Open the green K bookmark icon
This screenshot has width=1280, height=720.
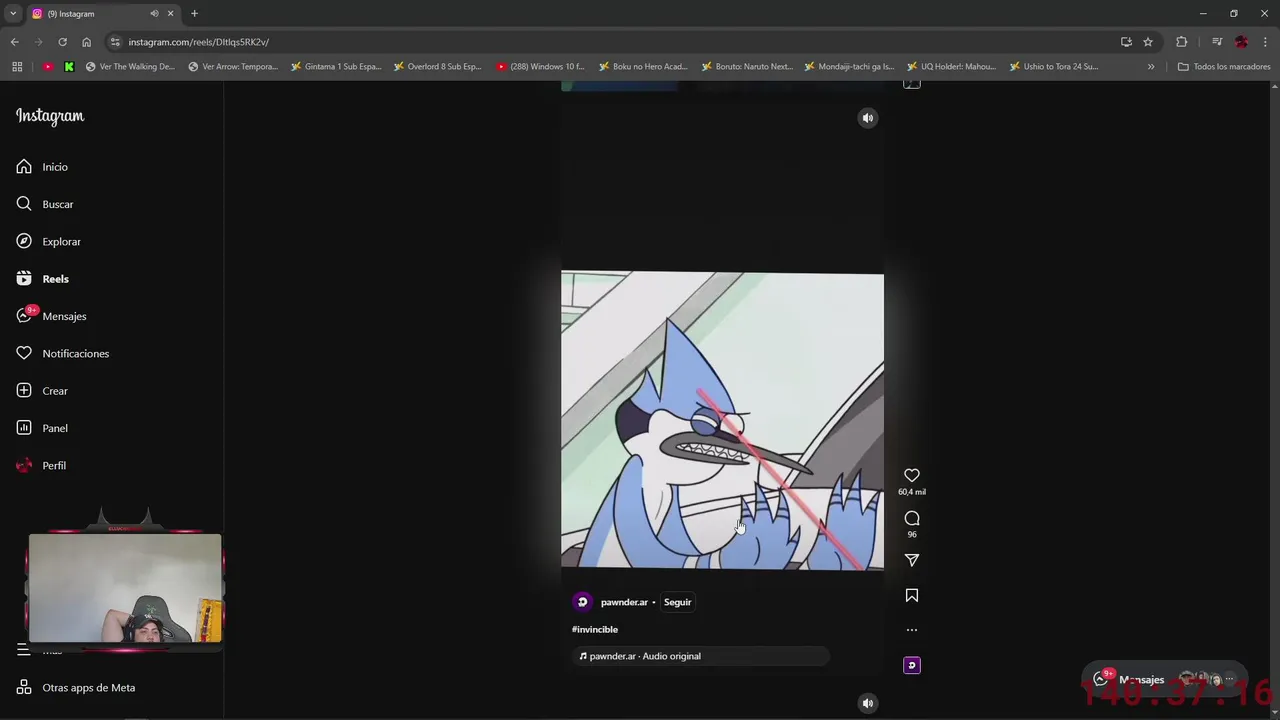[69, 67]
